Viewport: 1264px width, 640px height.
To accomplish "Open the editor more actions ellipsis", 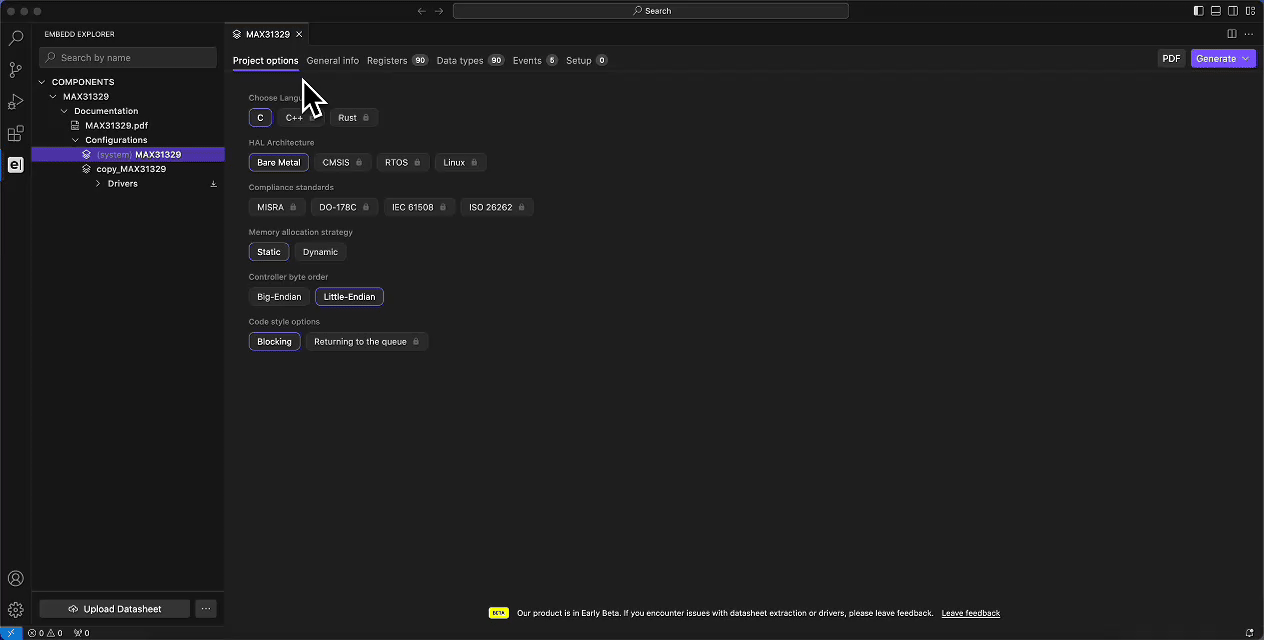I will tap(1248, 34).
